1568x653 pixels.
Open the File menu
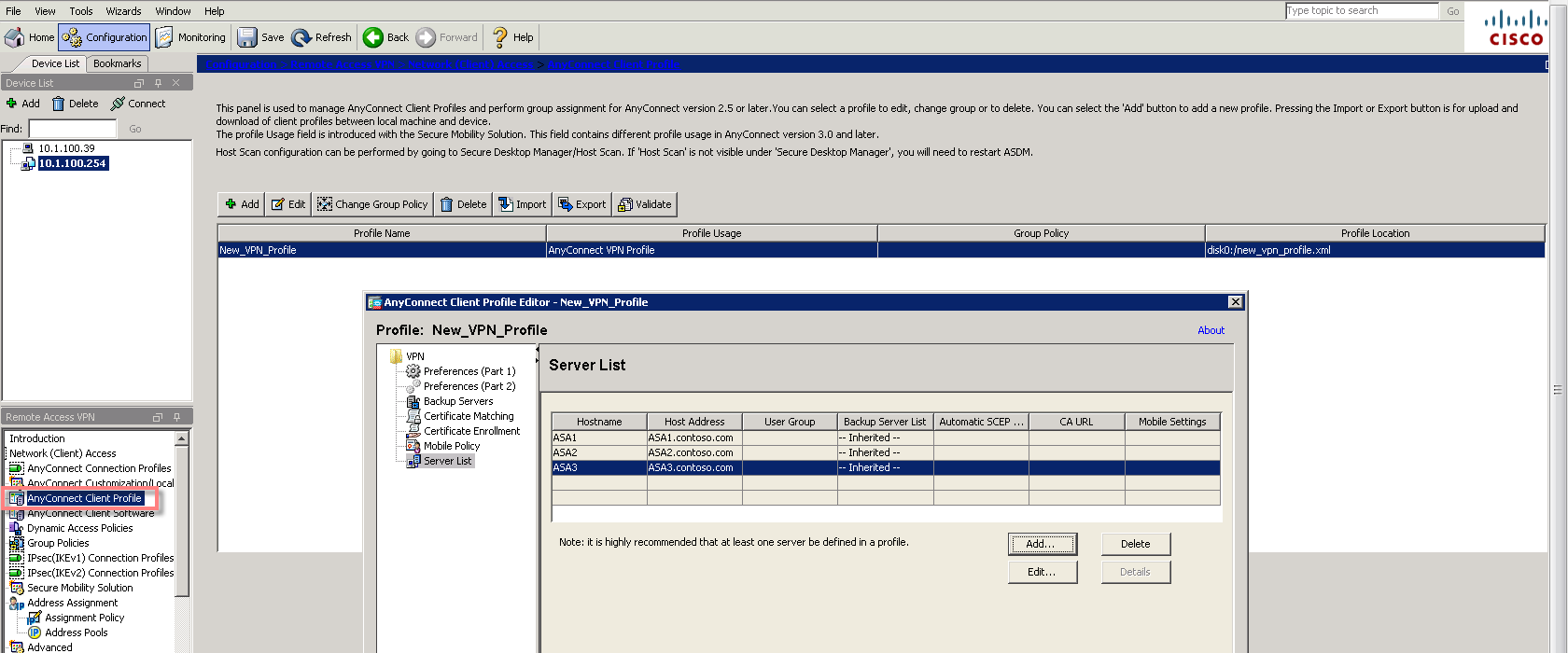(x=13, y=11)
